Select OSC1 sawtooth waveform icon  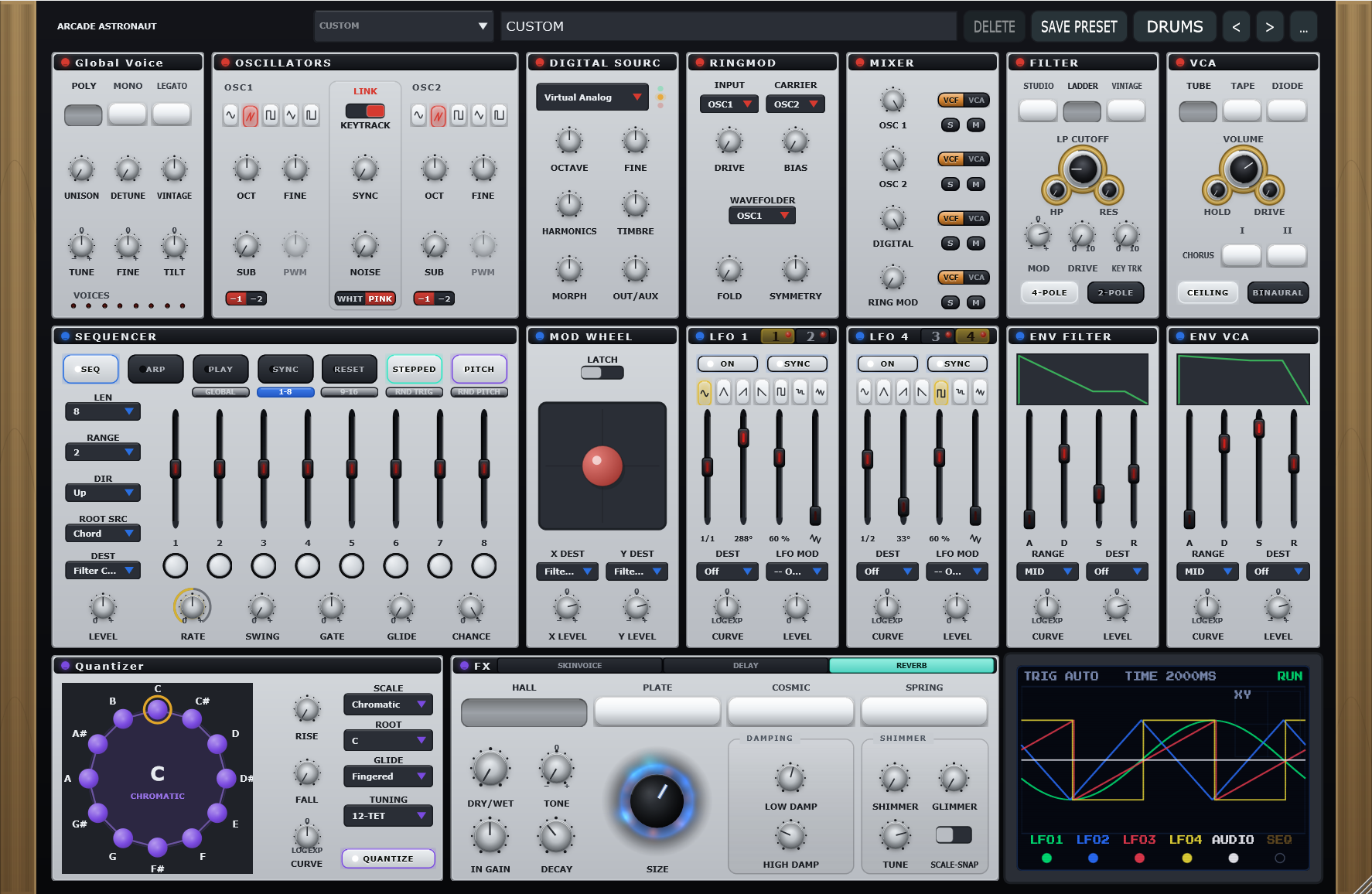[251, 115]
